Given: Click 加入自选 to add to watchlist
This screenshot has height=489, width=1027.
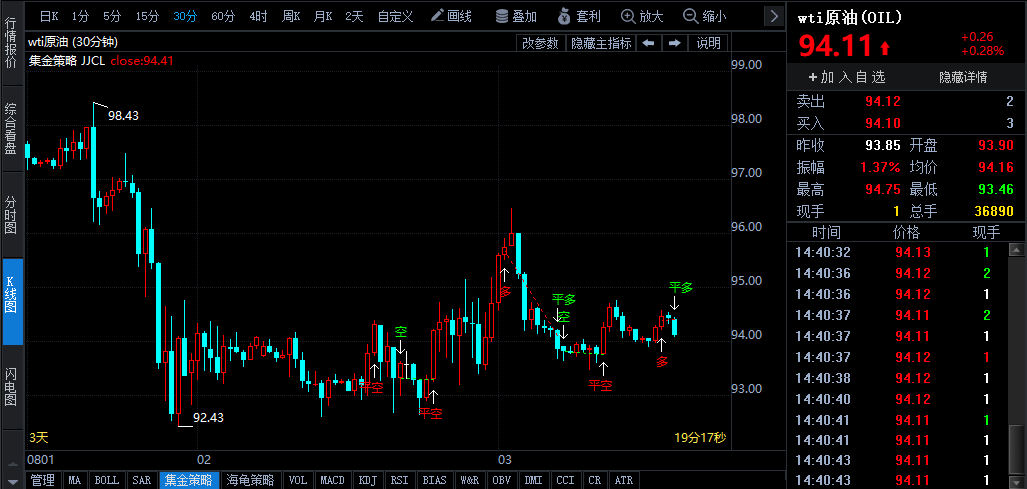Looking at the screenshot, I should tap(847, 78).
